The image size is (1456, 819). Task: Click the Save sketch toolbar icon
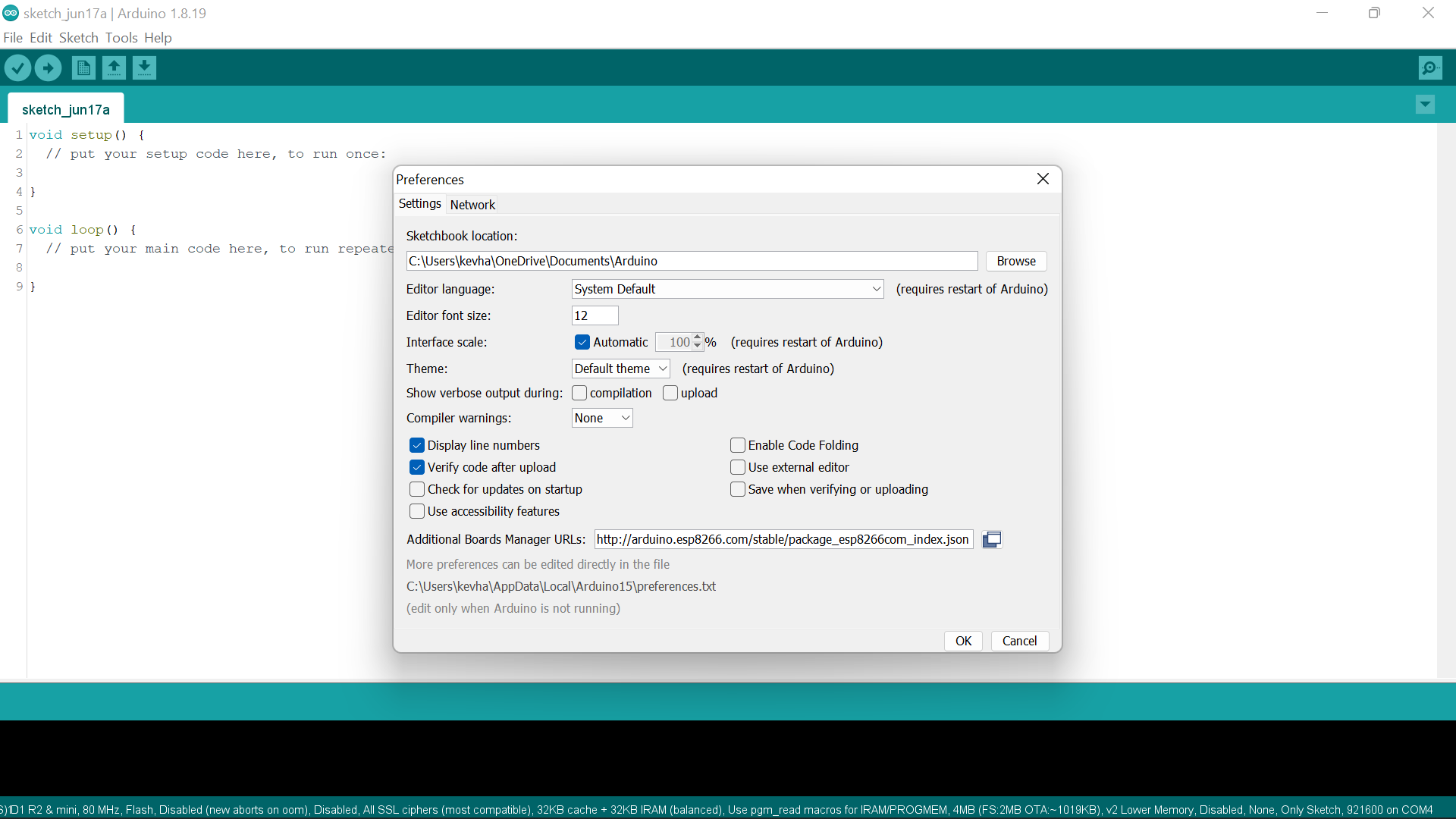144,68
